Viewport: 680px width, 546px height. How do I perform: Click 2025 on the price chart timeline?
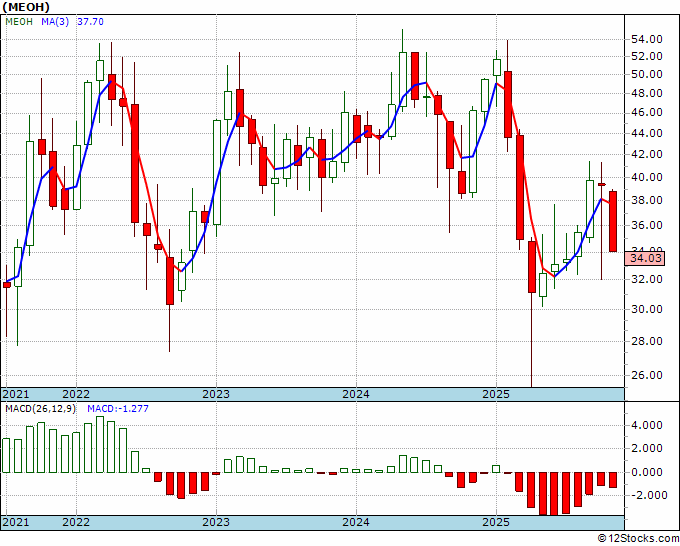[x=496, y=394]
